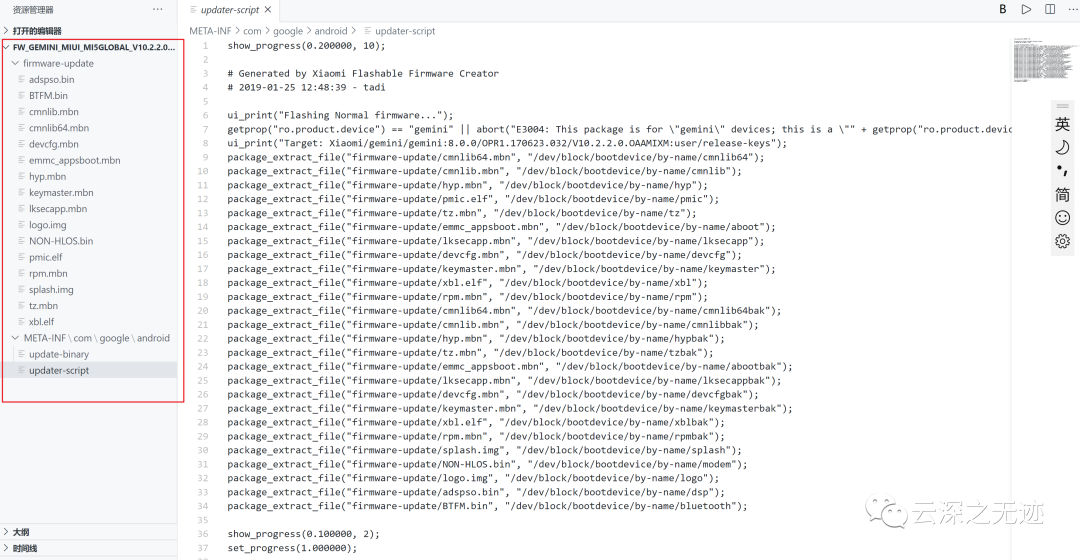Select cmnlib.mbn file
This screenshot has width=1080, height=560.
tap(54, 112)
